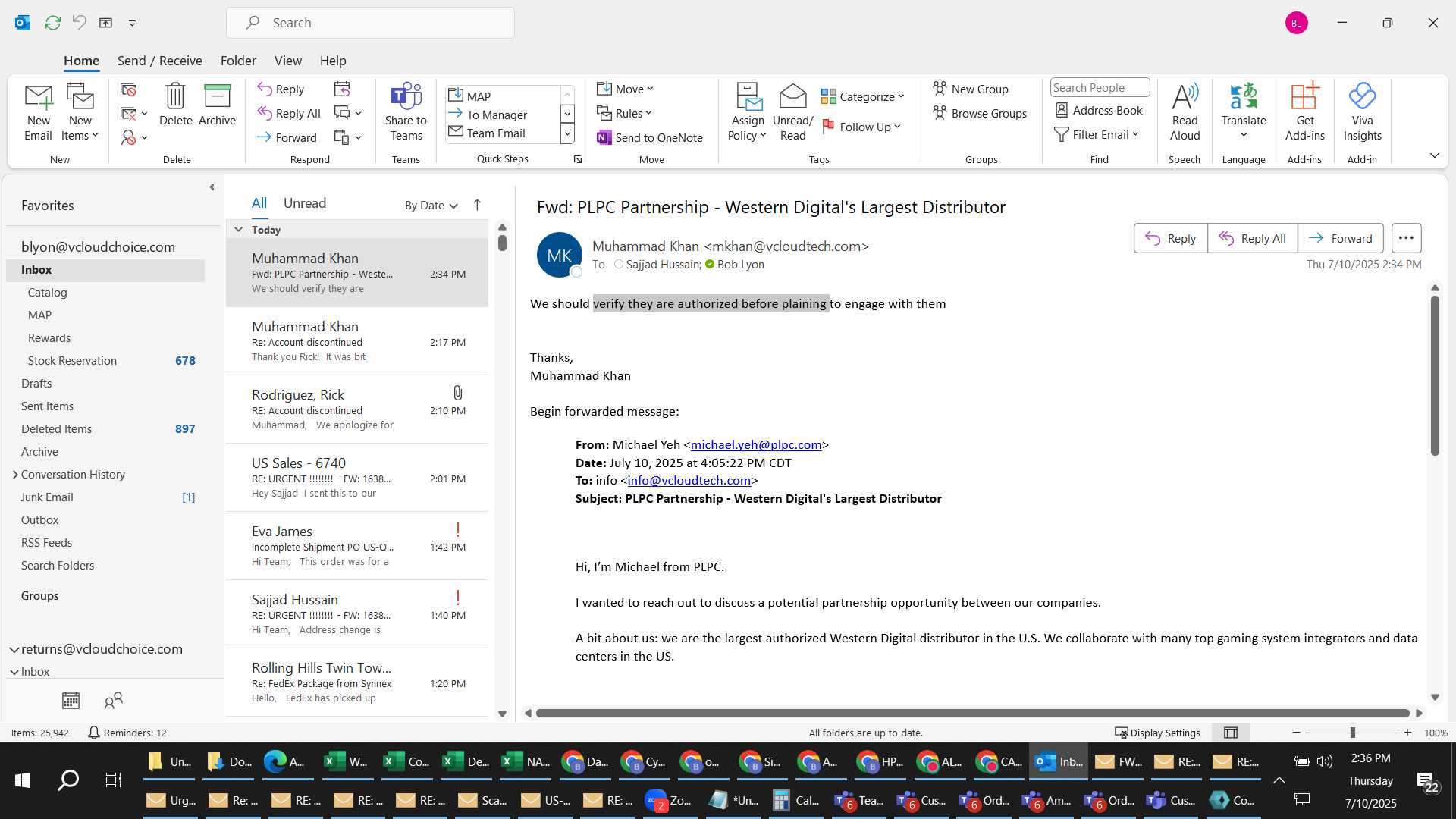Click the zoom out minus button
The height and width of the screenshot is (819, 1456).
[1297, 733]
